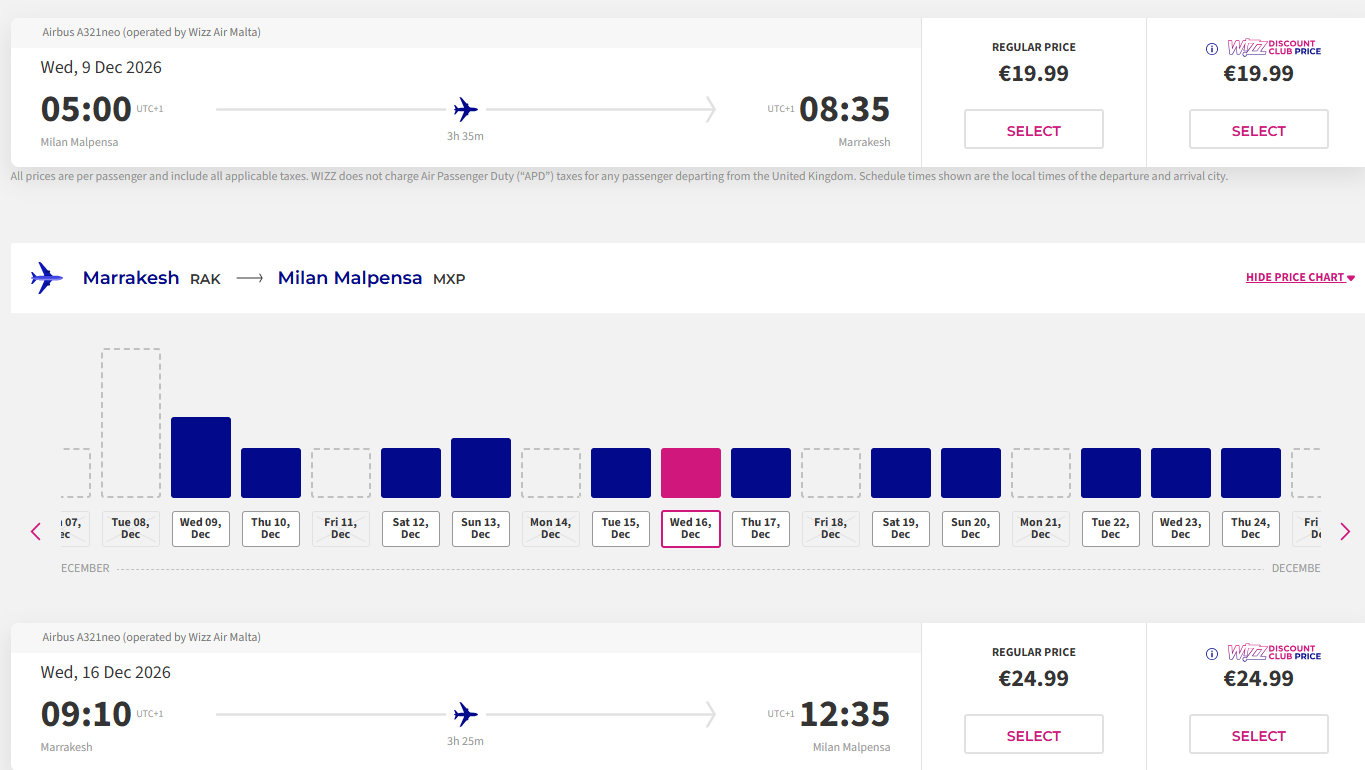The image size is (1365, 770).
Task: Choose the Tue 15, Dec date tab
Action: click(x=621, y=529)
